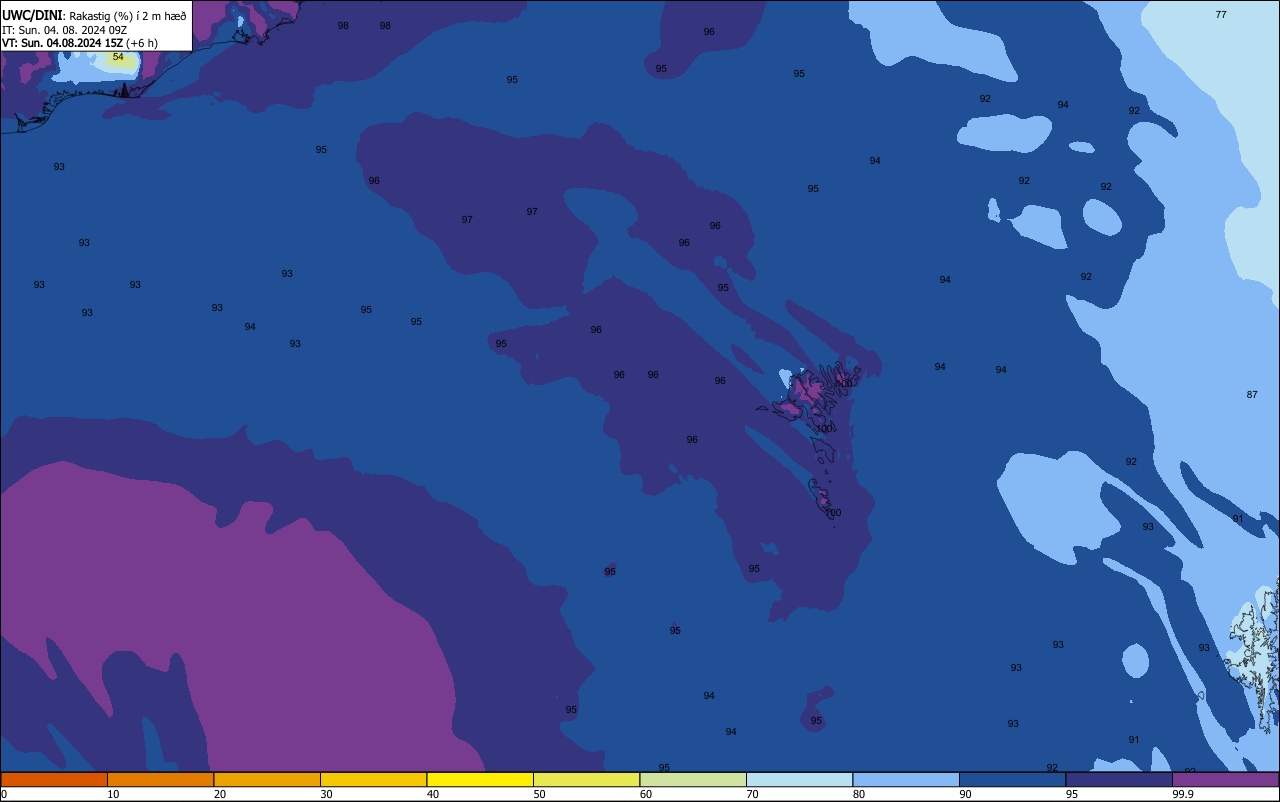Click the "UWC/DINI" title text
Viewport: 1280px width, 802px height.
tap(32, 15)
